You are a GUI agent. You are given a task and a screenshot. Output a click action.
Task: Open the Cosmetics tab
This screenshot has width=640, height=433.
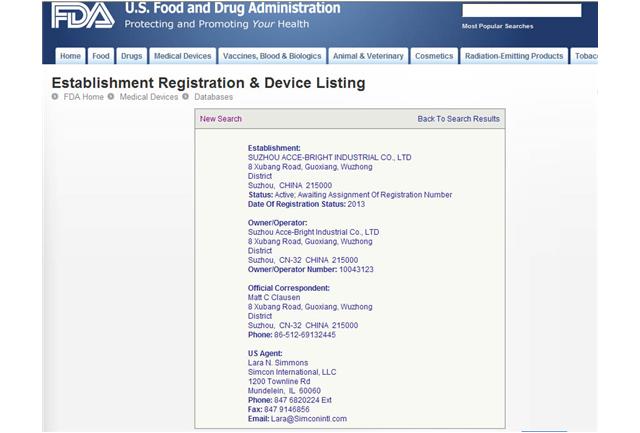coord(434,56)
